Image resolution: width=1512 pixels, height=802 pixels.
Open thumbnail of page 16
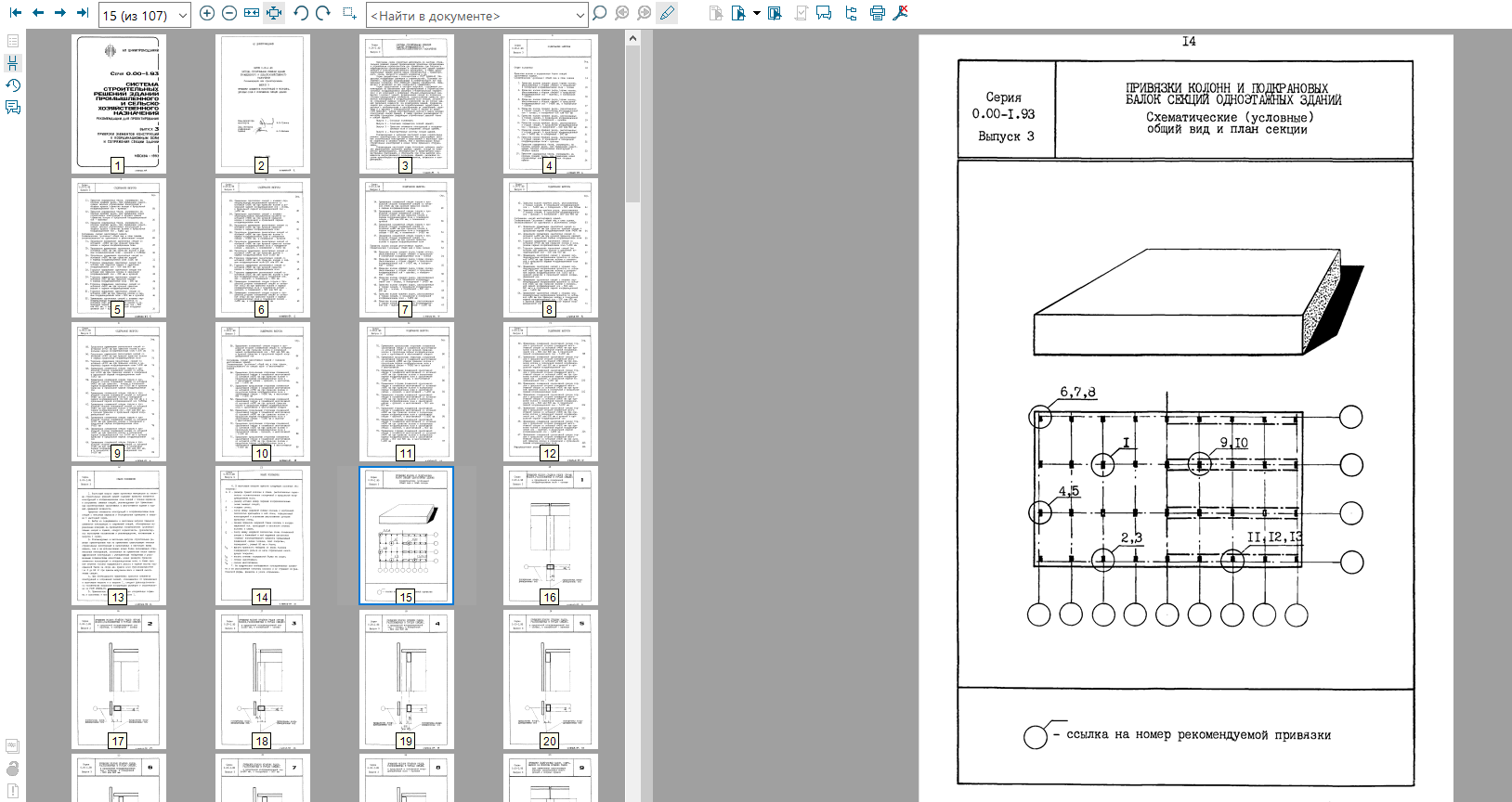551,536
